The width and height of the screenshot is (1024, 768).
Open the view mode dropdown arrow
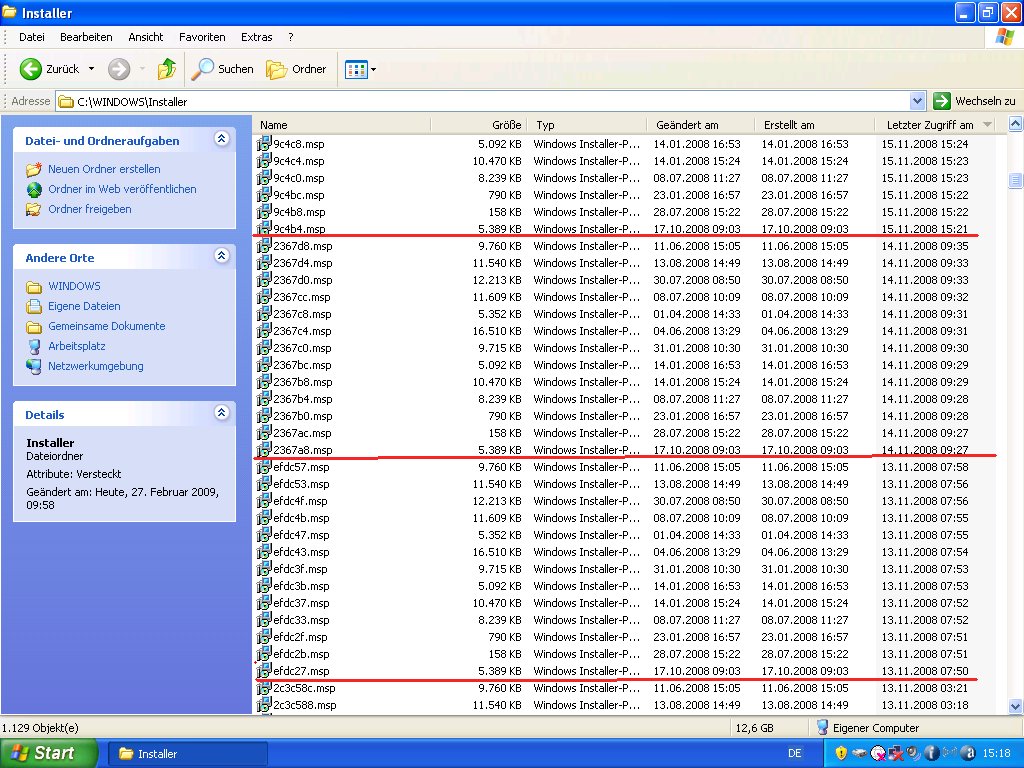pos(374,69)
